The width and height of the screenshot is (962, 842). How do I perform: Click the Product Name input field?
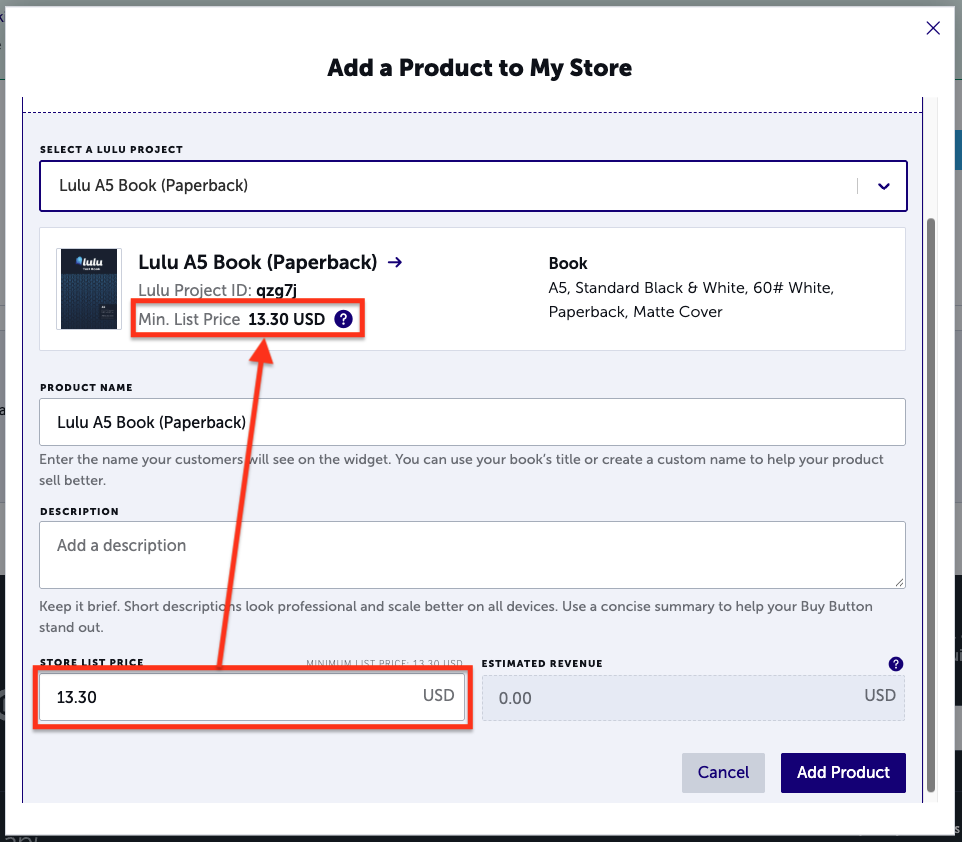click(x=472, y=422)
